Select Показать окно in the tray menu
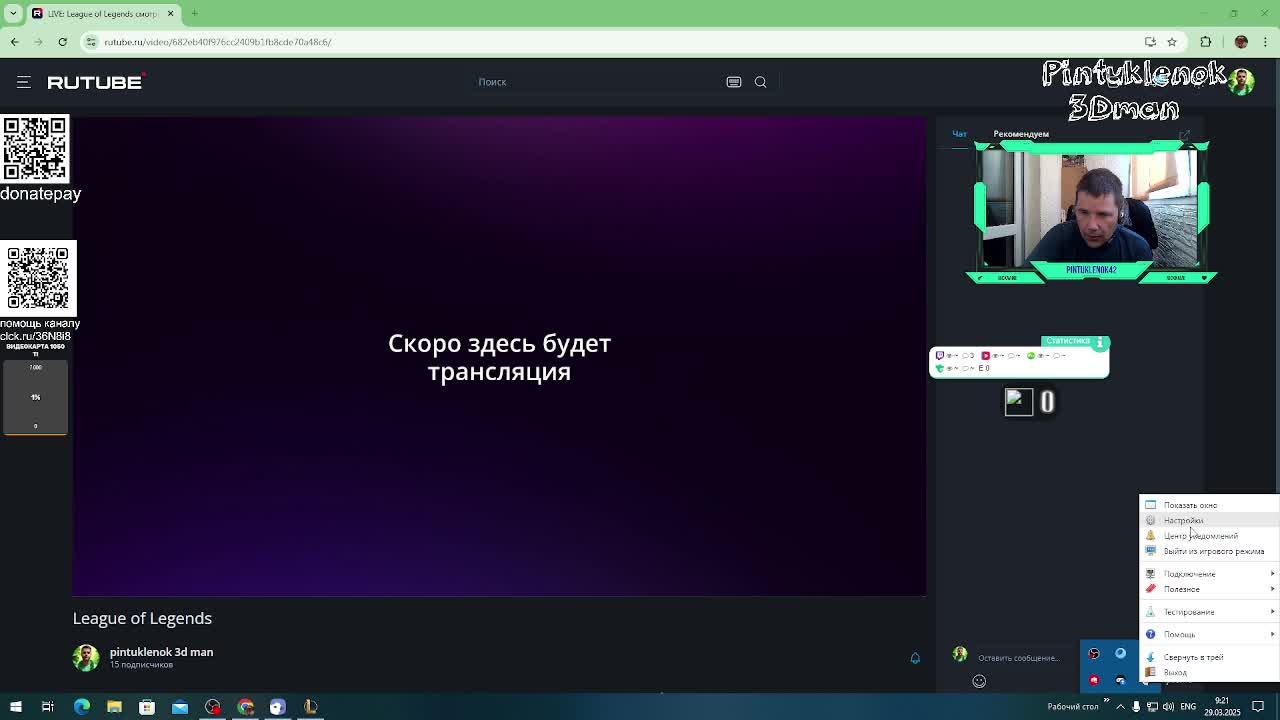 tap(1209, 505)
